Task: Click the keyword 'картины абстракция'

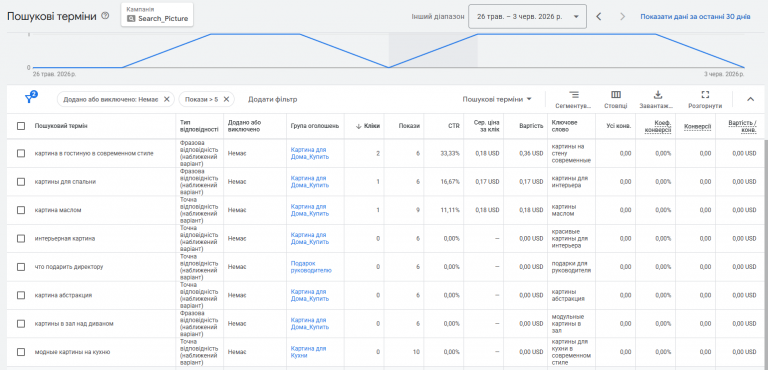Action: pyautogui.click(x=567, y=296)
